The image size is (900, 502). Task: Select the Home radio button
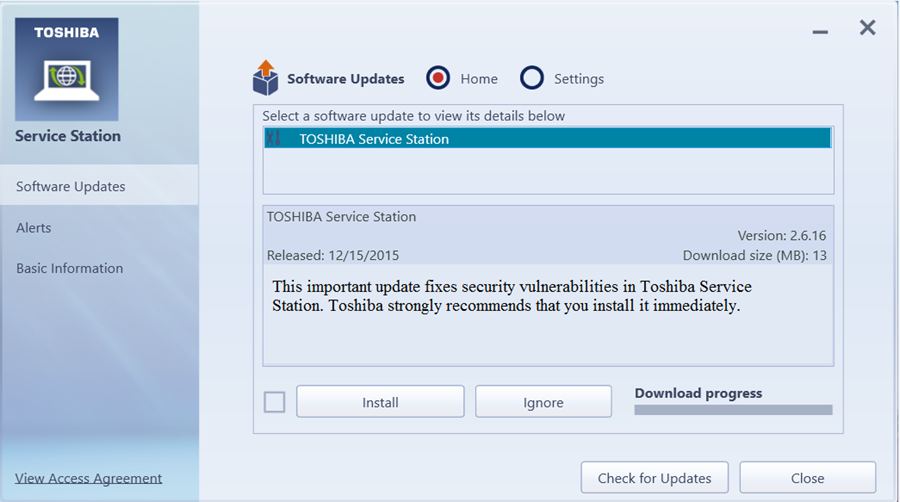pos(437,78)
